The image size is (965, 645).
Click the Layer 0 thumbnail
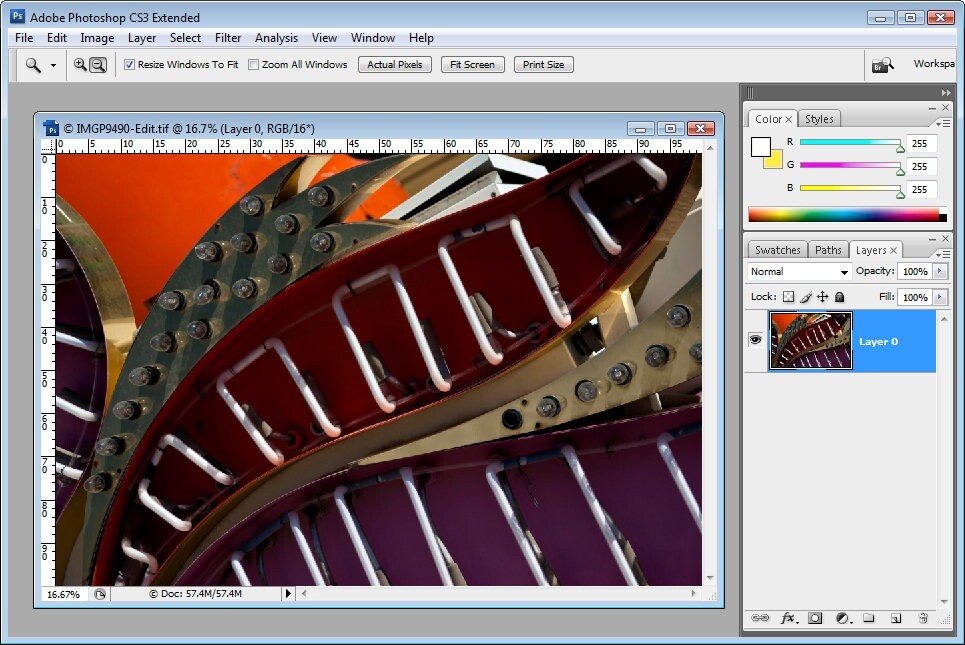pyautogui.click(x=811, y=340)
